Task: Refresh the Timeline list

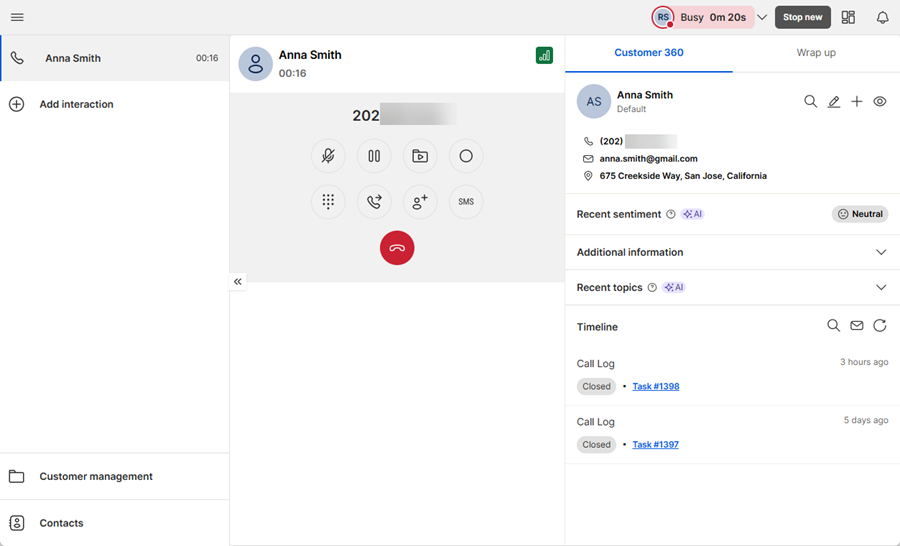Action: (x=880, y=326)
